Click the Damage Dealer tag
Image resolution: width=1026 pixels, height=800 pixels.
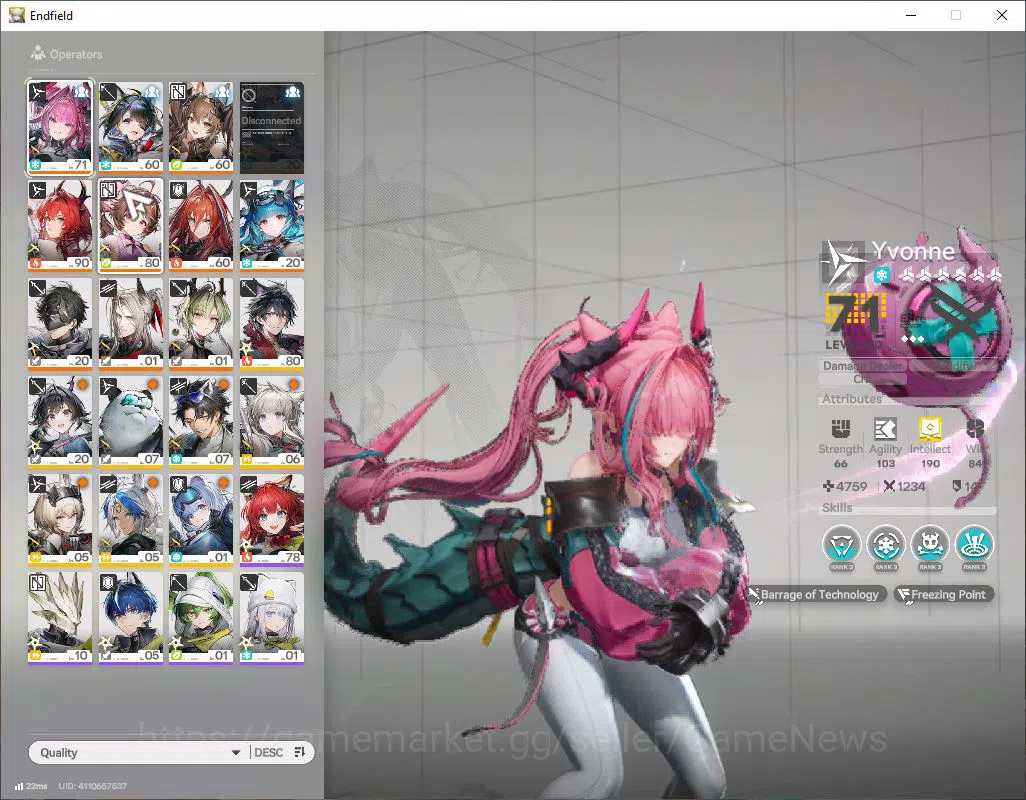coord(862,366)
